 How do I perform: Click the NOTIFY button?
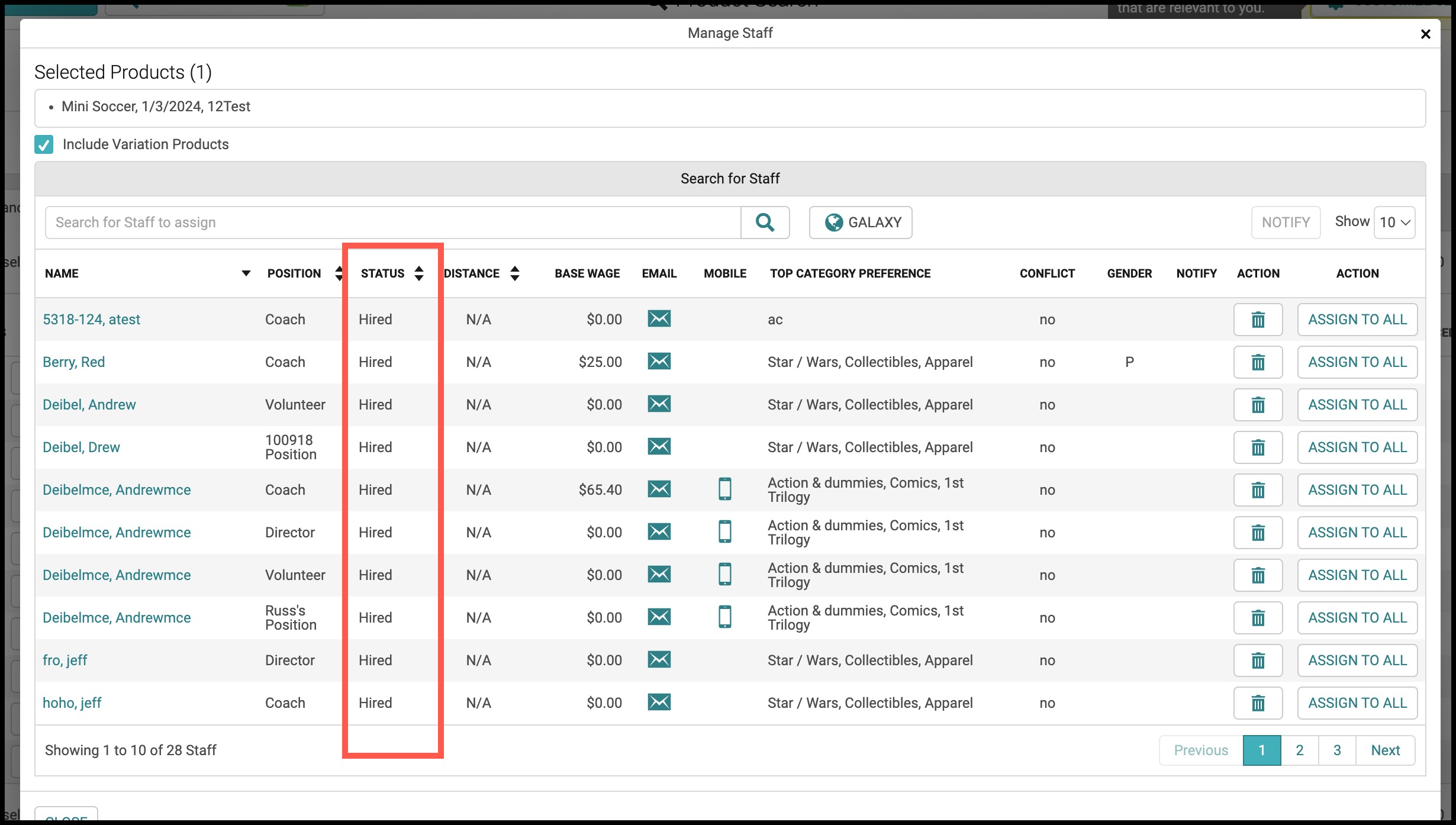1286,223
